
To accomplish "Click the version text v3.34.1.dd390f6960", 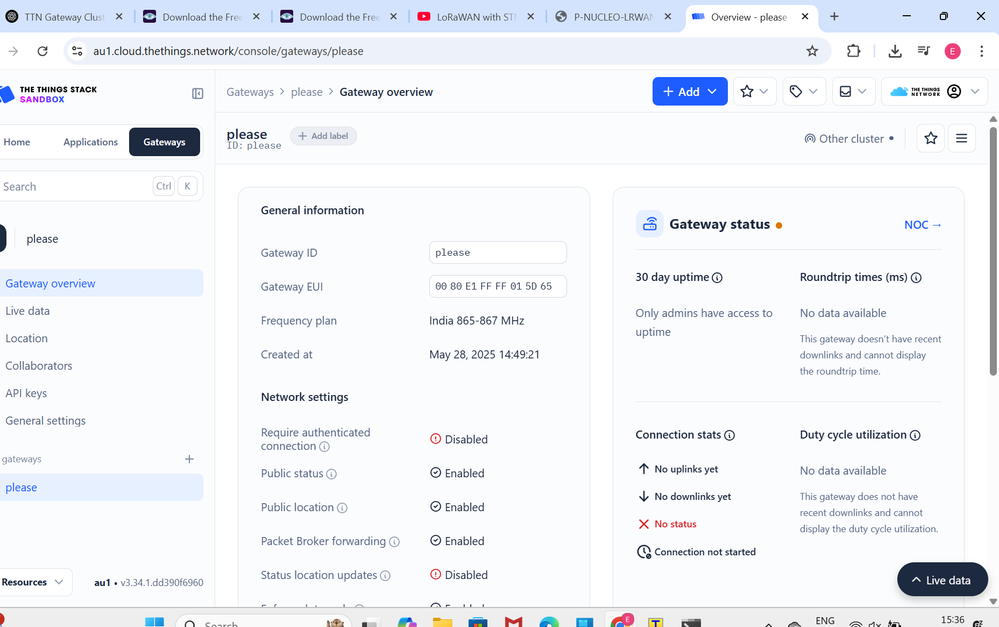I will (162, 582).
